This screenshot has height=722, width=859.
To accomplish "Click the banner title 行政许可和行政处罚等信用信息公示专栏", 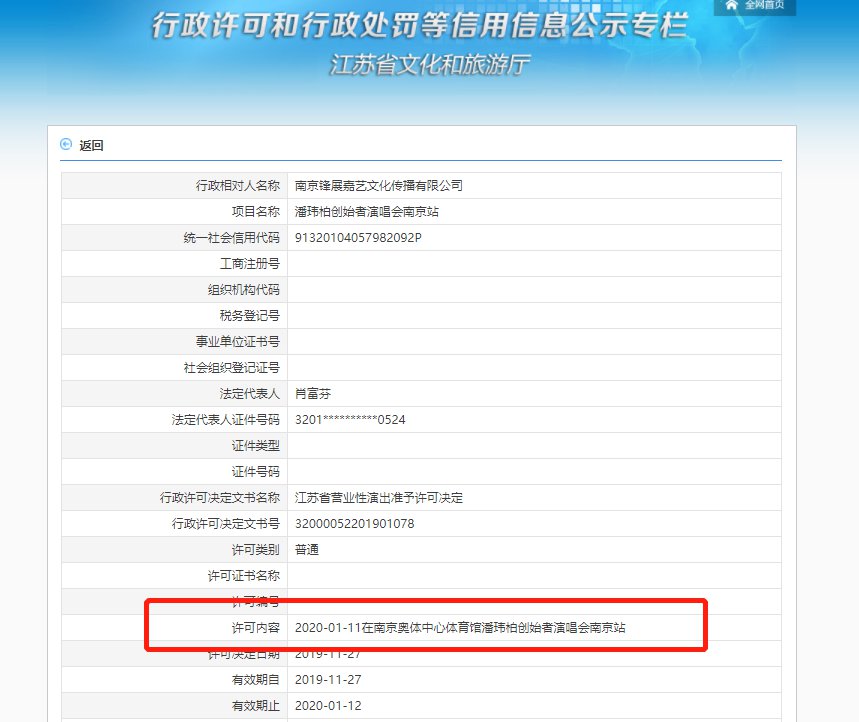I will (420, 27).
